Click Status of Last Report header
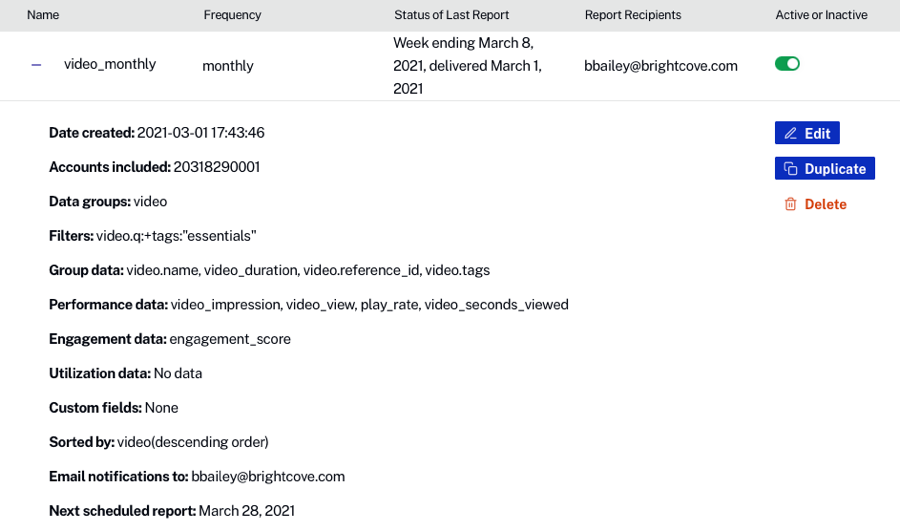The image size is (900, 532). pyautogui.click(x=451, y=15)
